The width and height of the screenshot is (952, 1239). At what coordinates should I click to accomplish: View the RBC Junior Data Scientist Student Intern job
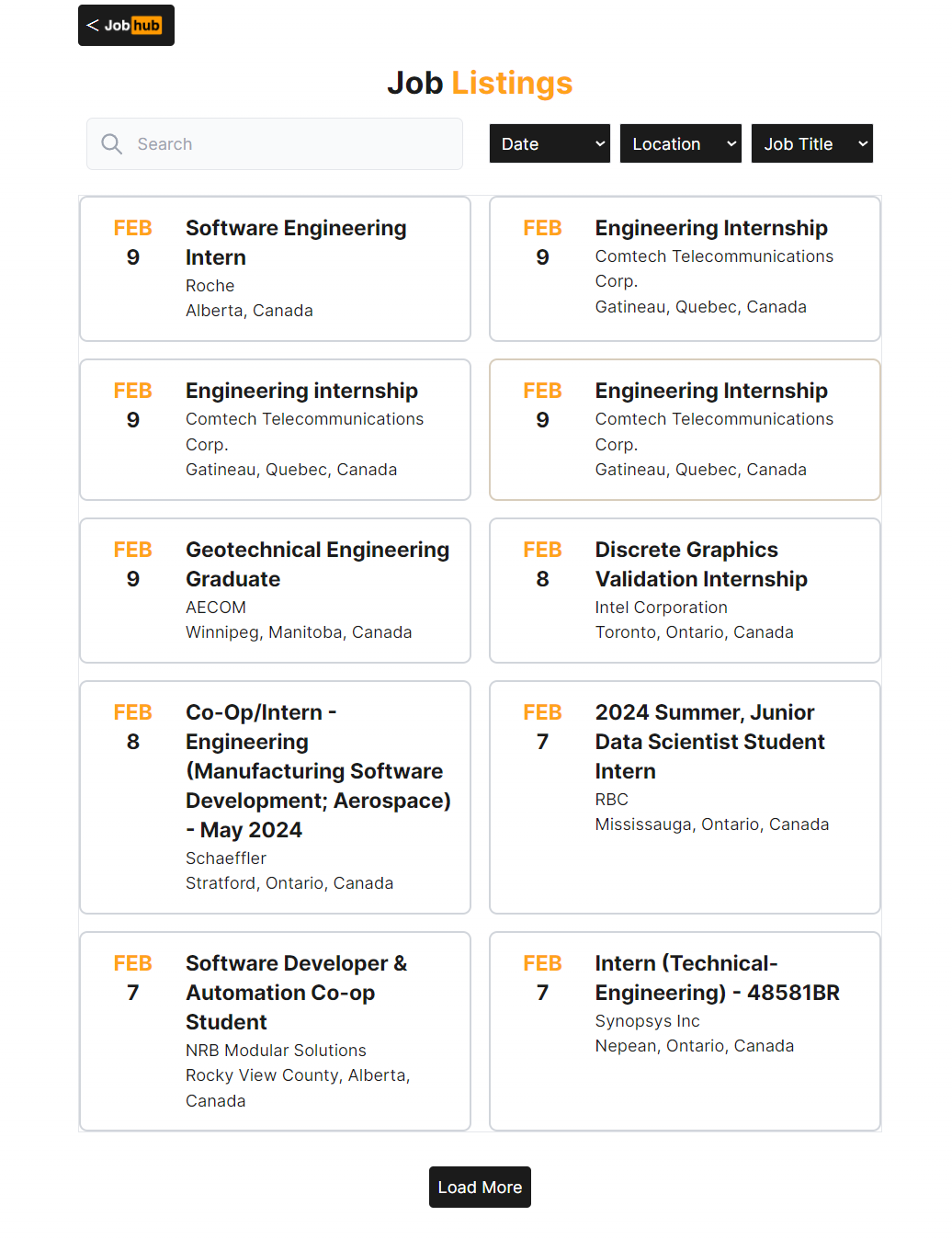[709, 741]
